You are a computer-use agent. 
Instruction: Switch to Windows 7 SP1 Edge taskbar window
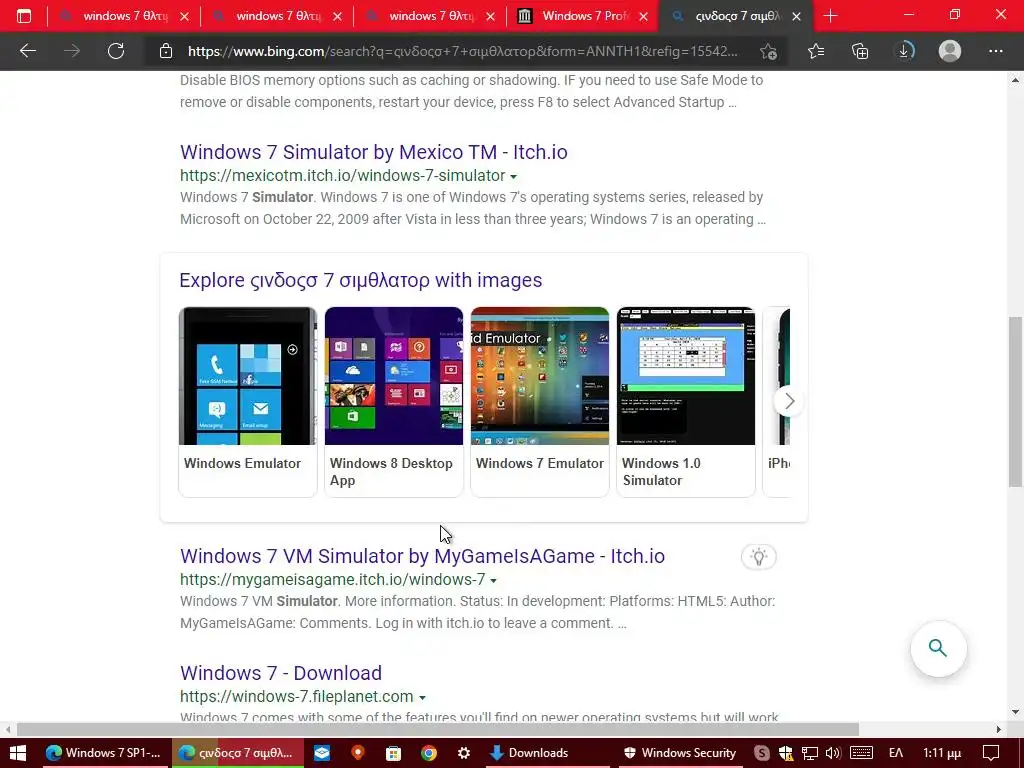[103, 753]
